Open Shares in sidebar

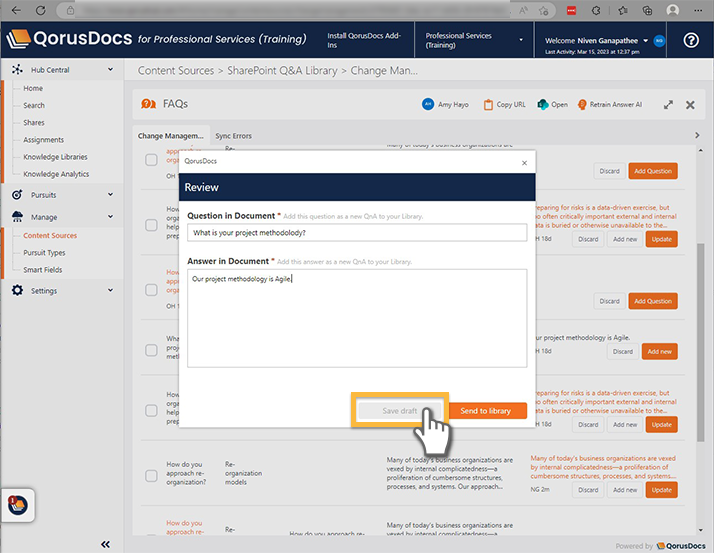pyautogui.click(x=34, y=123)
